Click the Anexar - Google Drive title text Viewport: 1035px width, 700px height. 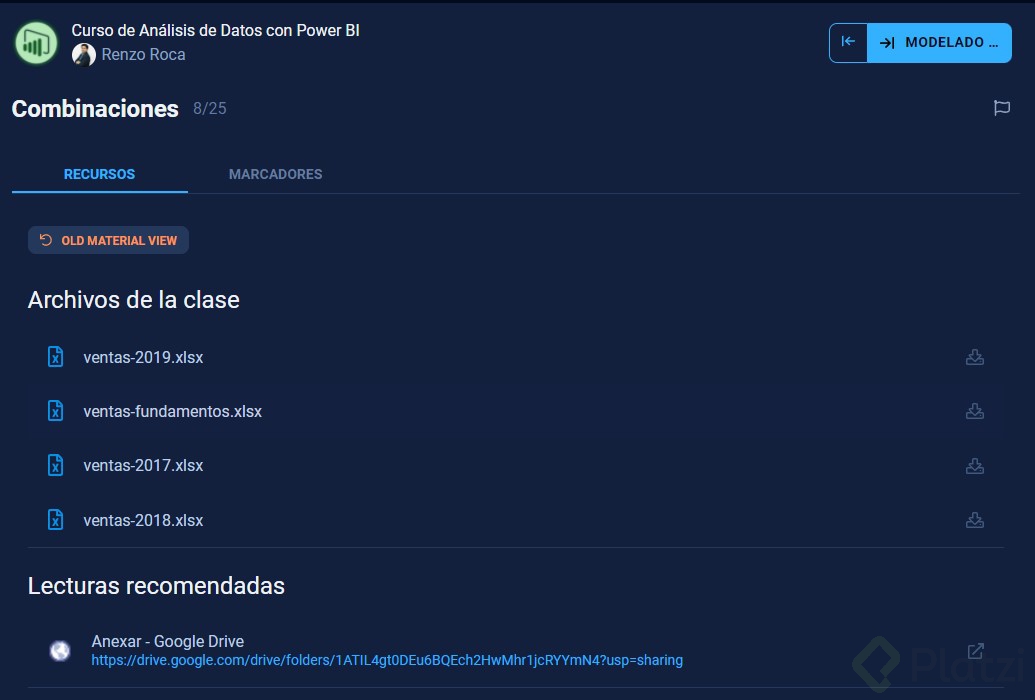pyautogui.click(x=167, y=641)
